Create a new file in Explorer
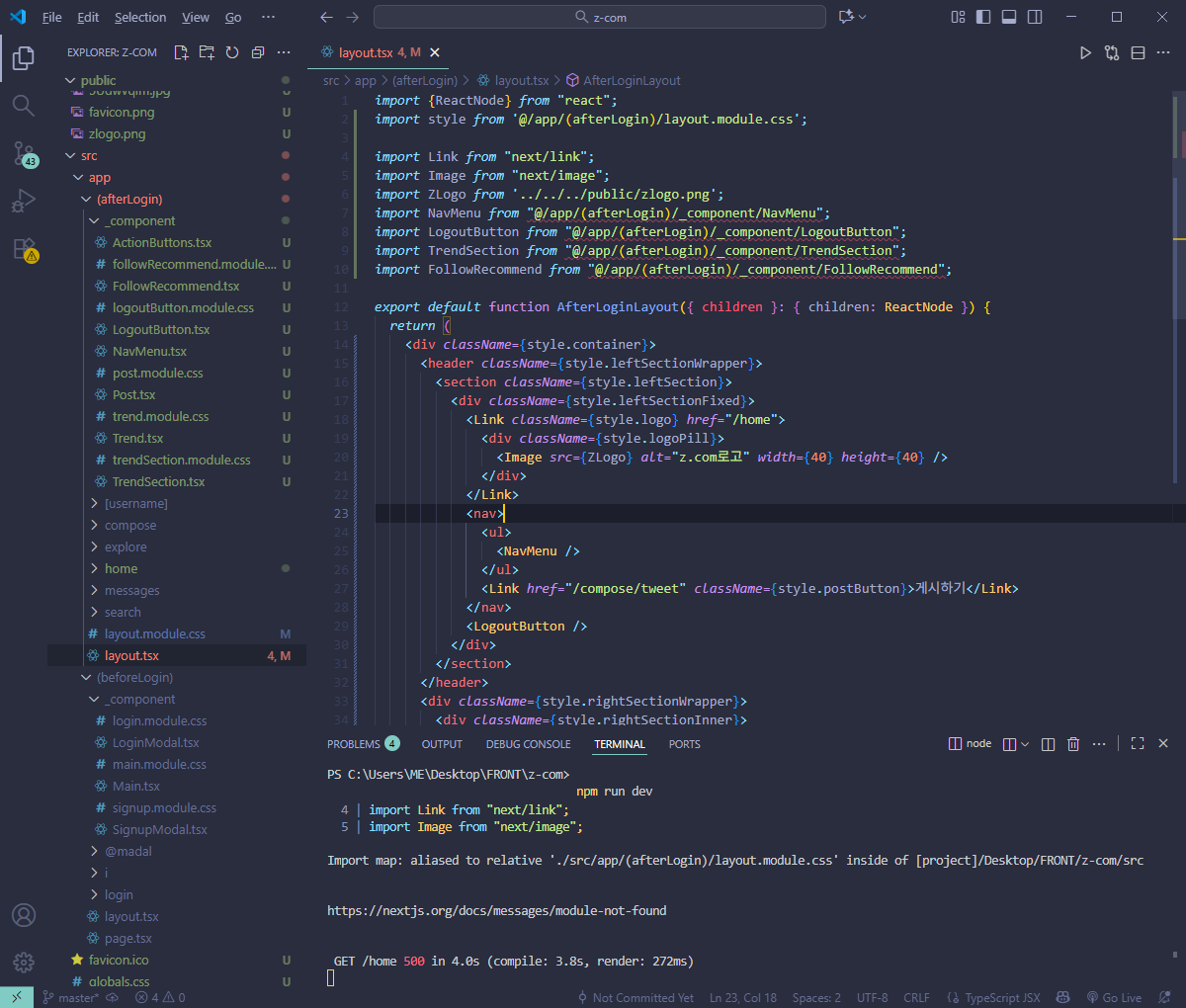This screenshot has width=1186, height=1008. point(181,52)
